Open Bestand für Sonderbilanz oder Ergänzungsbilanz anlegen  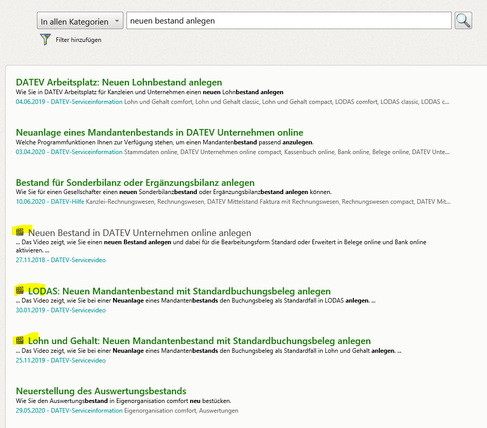(x=135, y=182)
